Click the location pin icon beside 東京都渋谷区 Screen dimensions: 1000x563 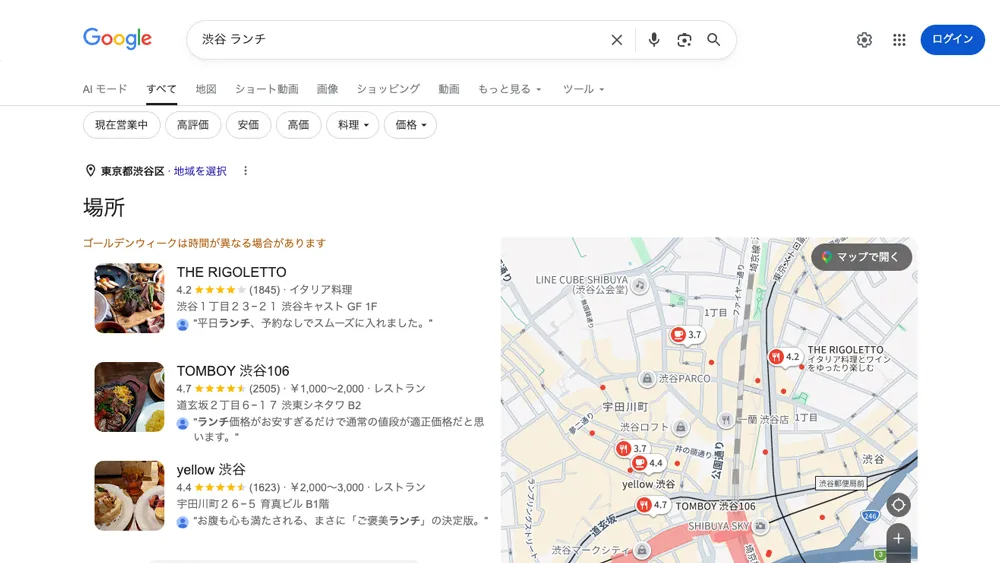(90, 171)
